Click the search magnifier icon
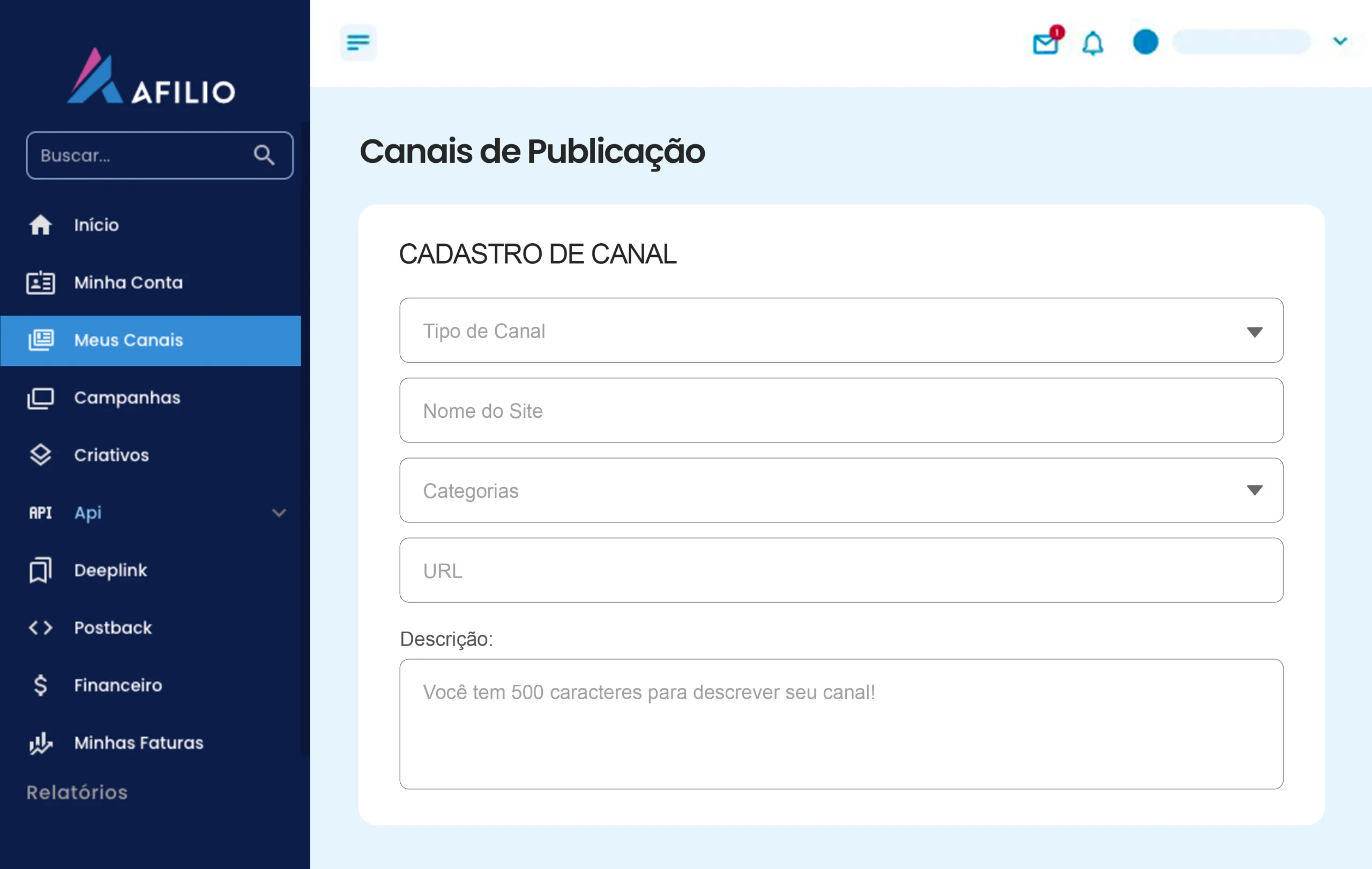 [x=264, y=155]
